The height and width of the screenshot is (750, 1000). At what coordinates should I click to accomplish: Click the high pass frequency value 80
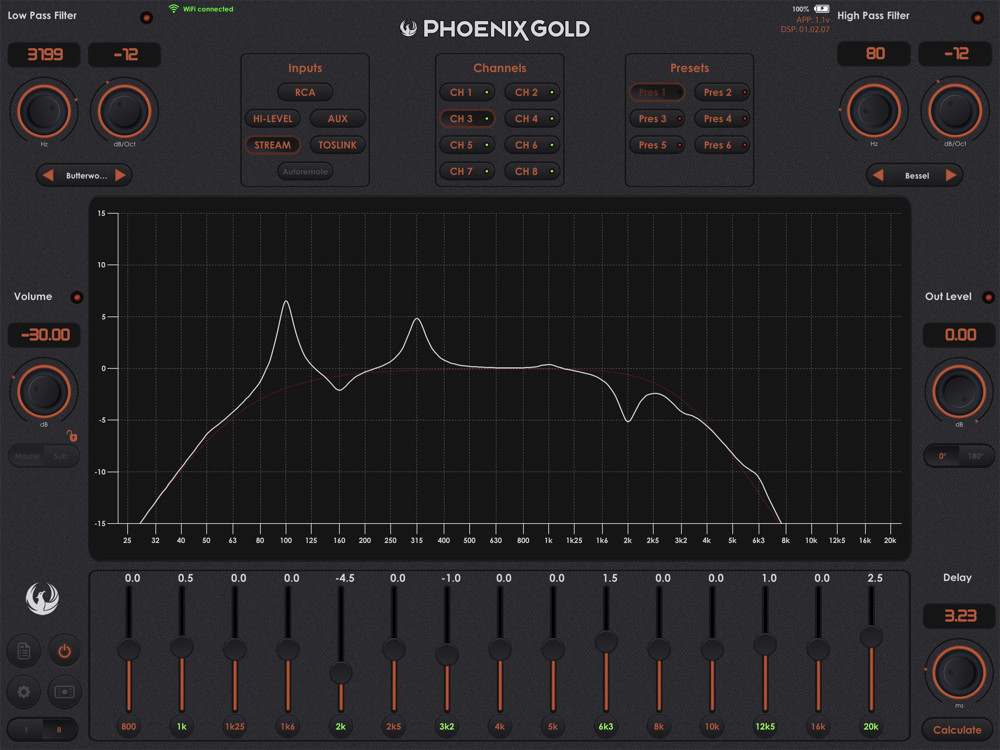tap(874, 54)
